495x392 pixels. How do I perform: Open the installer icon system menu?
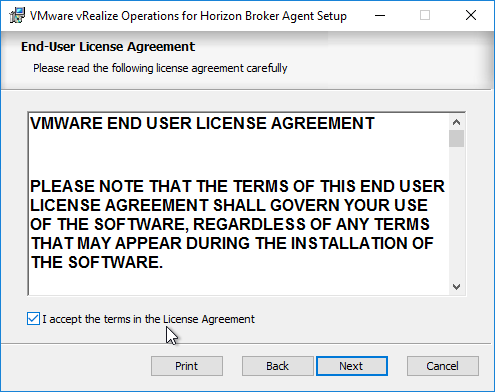point(17,15)
